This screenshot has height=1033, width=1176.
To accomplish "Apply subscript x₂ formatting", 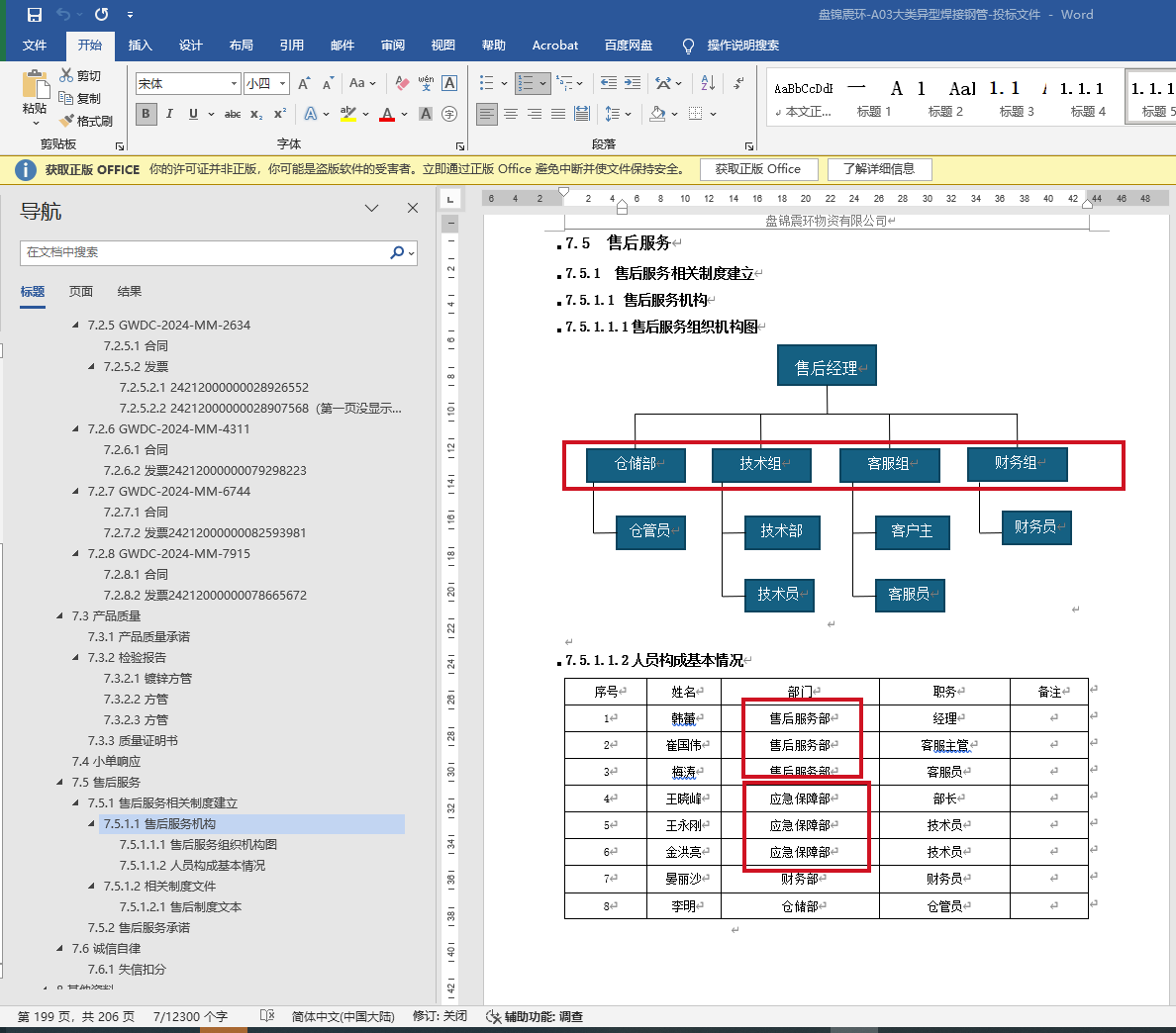I will 256,114.
